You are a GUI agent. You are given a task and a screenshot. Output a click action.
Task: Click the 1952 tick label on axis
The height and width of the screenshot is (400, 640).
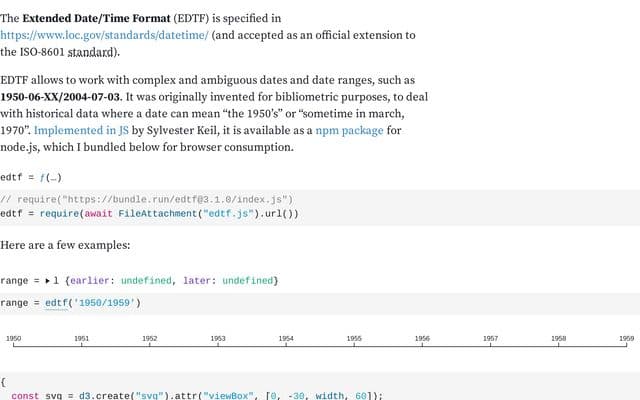coord(150,338)
